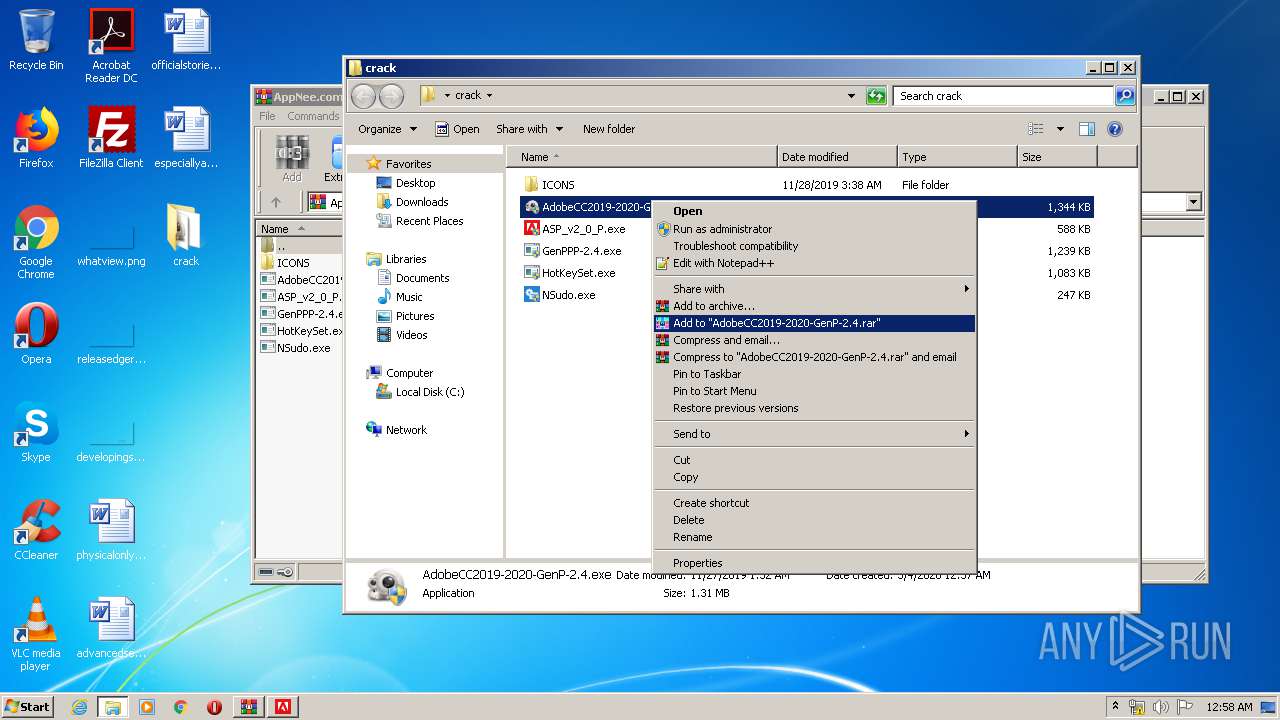Select Delete in context menu
This screenshot has height=720, width=1280.
coord(814,520)
